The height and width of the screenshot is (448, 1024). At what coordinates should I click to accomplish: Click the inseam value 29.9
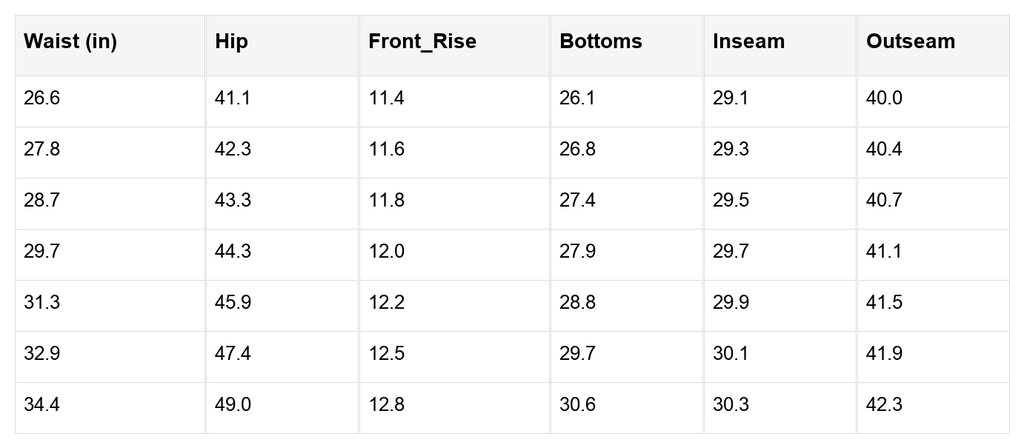tap(731, 302)
